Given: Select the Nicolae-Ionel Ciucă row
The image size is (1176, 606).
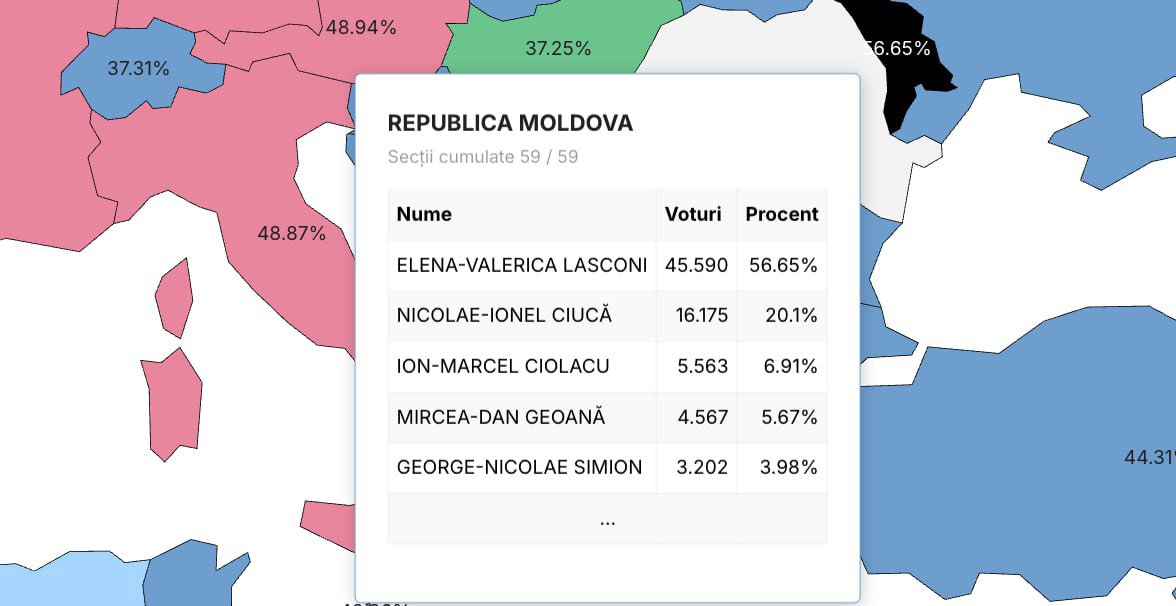Looking at the screenshot, I should [x=608, y=316].
